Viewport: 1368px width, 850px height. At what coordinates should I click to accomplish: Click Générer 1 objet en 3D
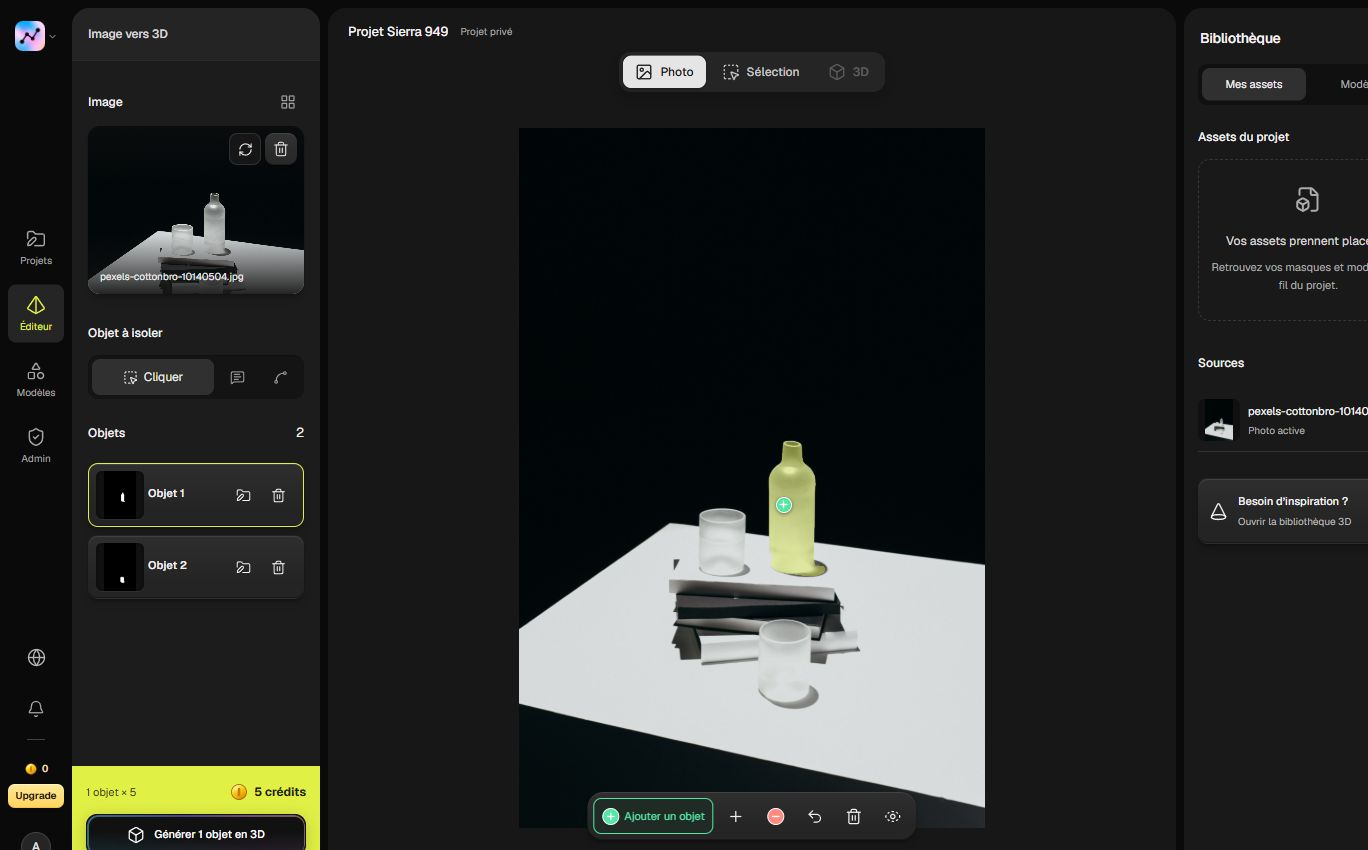pyautogui.click(x=196, y=833)
